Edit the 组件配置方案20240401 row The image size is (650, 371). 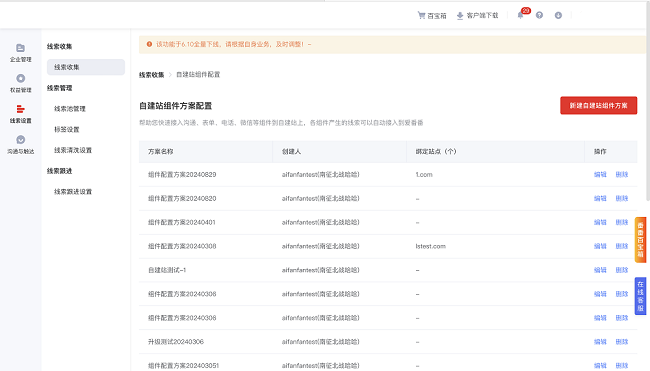[600, 222]
